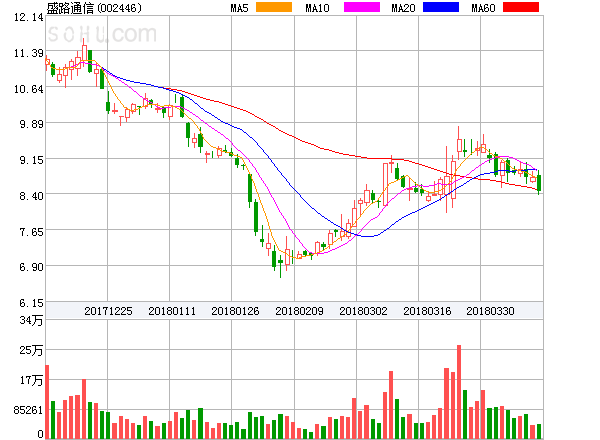Click the 20171225 date label
Image resolution: width=600 pixels, height=440 pixels.
tap(108, 311)
